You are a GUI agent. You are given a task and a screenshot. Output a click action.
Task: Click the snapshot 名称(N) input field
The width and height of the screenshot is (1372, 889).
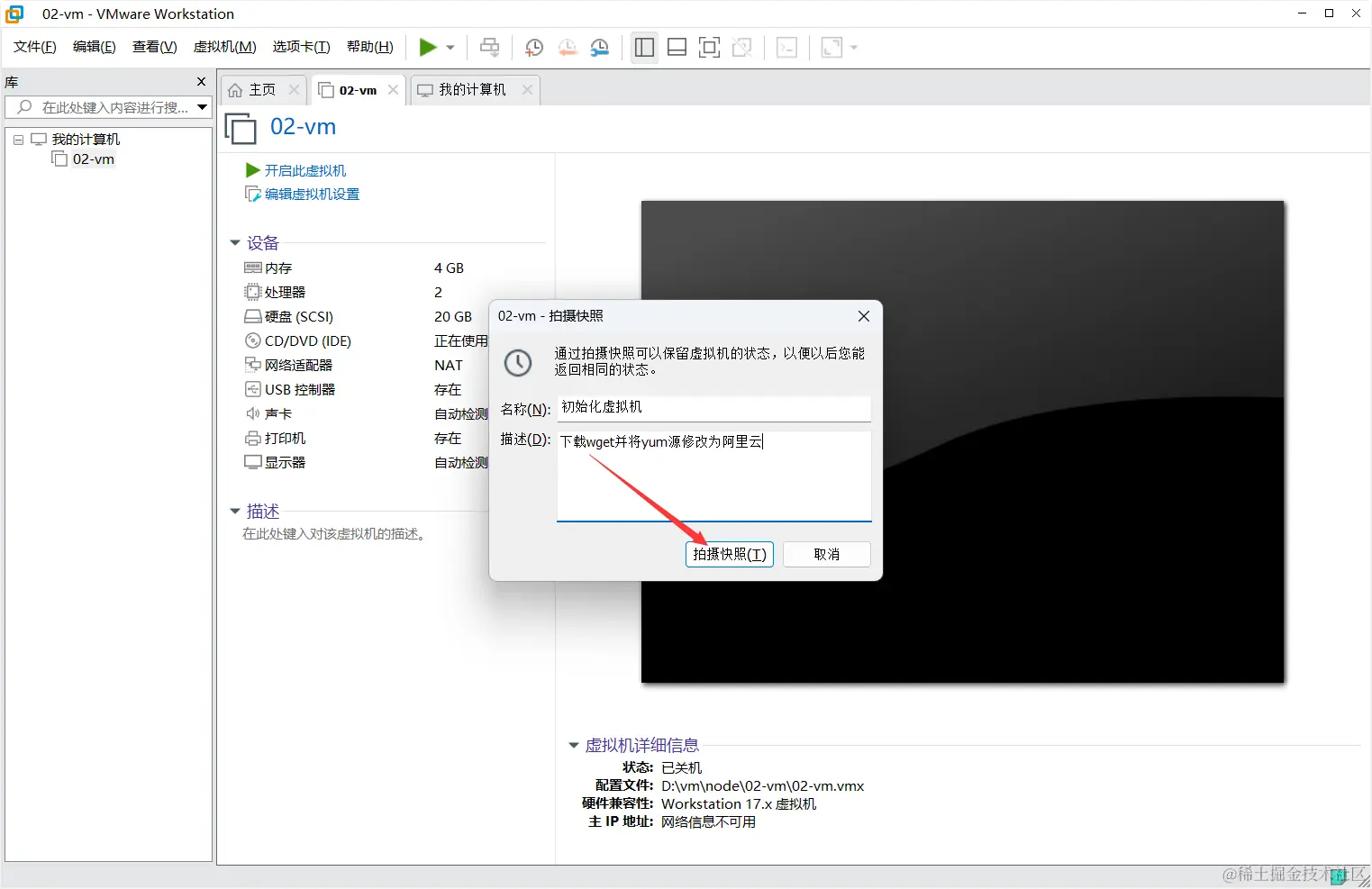pos(714,408)
